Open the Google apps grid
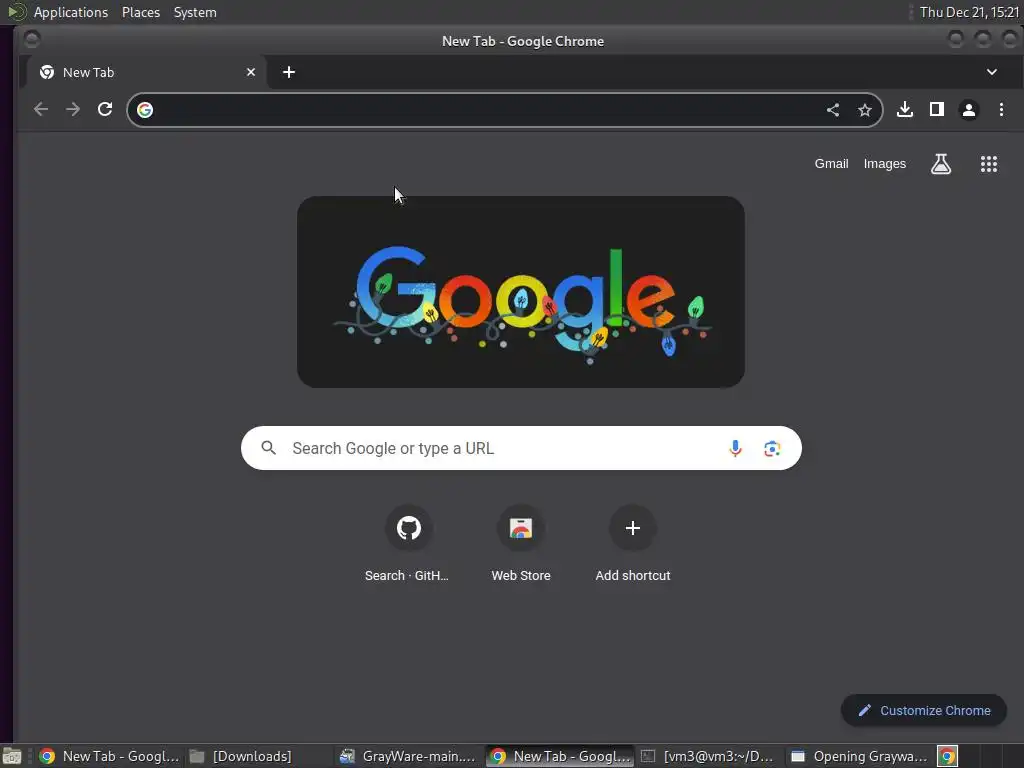The height and width of the screenshot is (768, 1024). pos(989,164)
